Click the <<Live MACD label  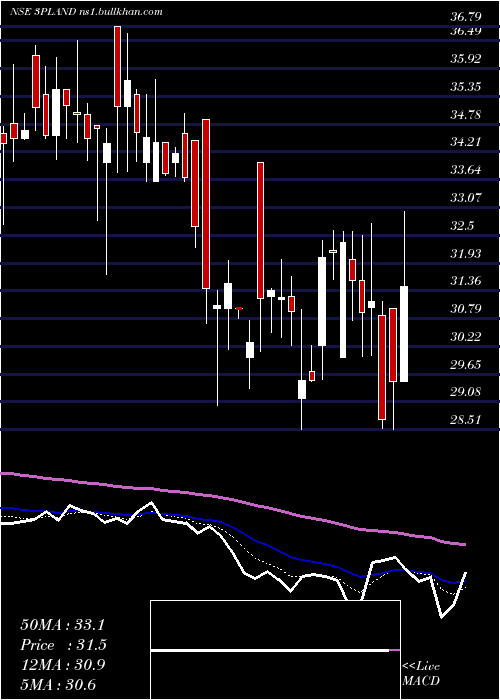421,674
